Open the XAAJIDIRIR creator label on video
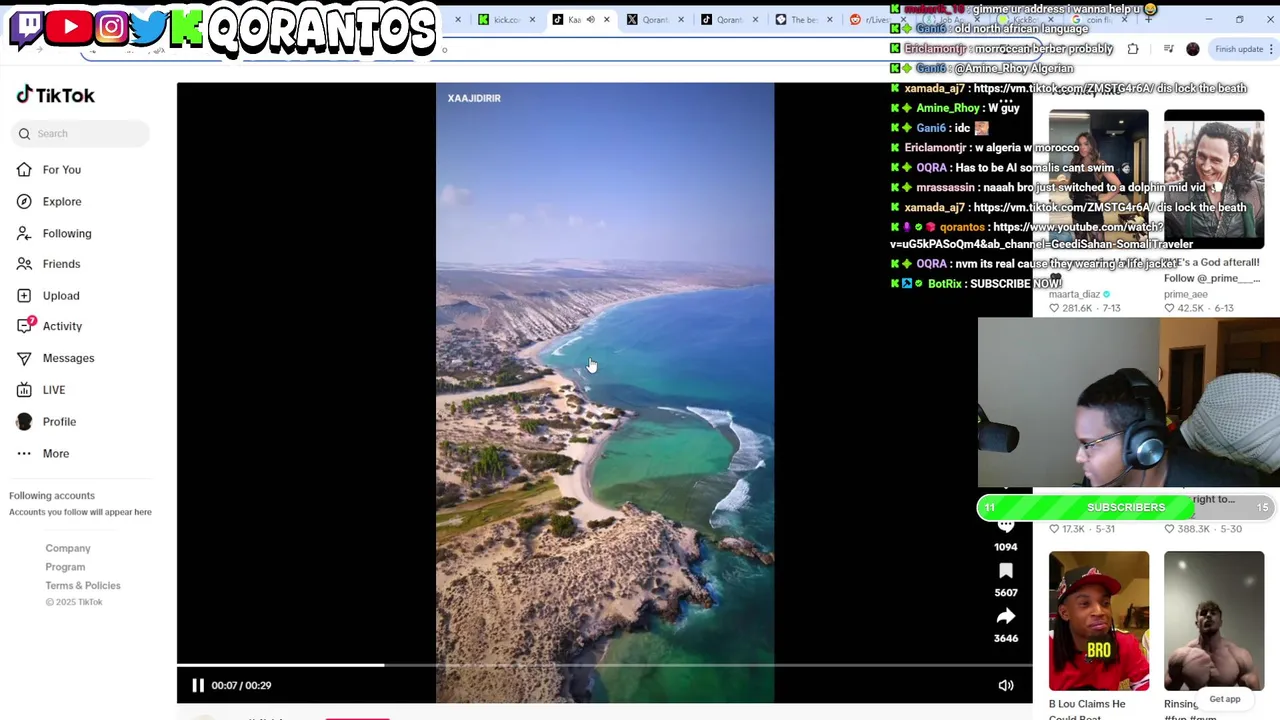 474,98
